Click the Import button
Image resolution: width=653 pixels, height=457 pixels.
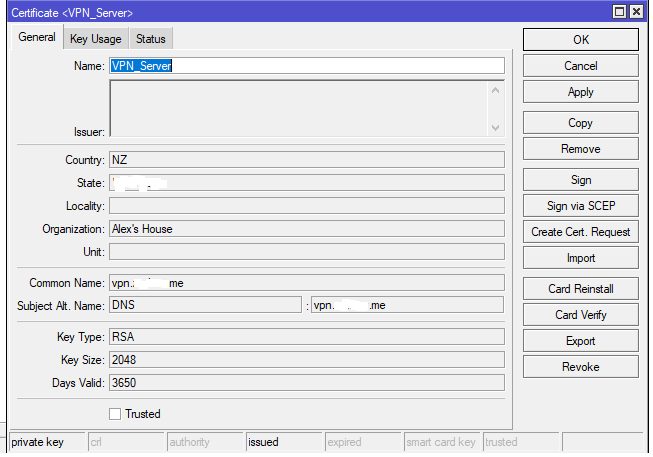click(581, 258)
